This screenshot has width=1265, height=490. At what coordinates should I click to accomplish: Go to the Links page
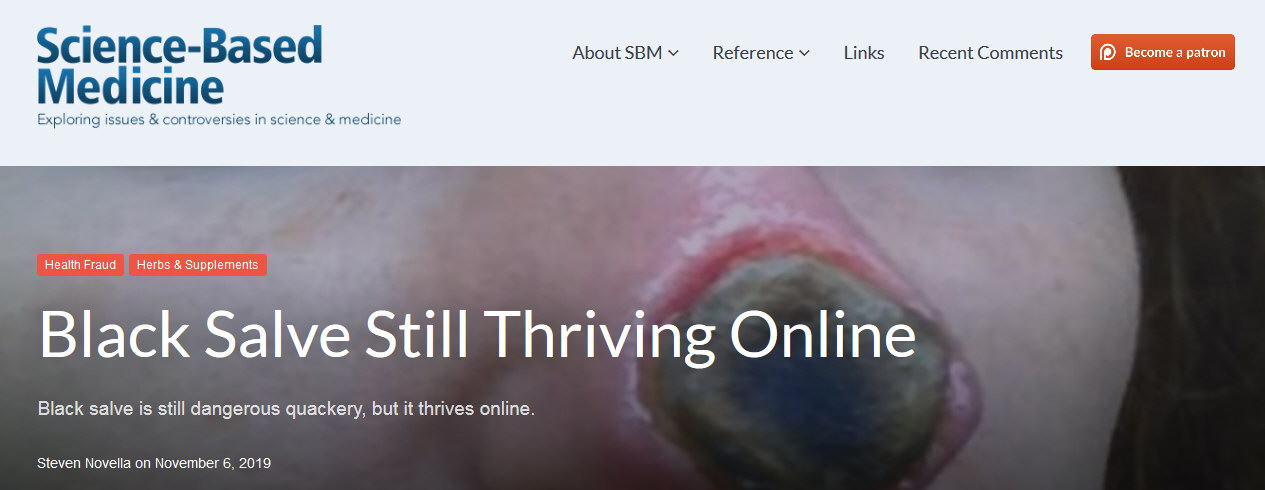pyautogui.click(x=864, y=53)
